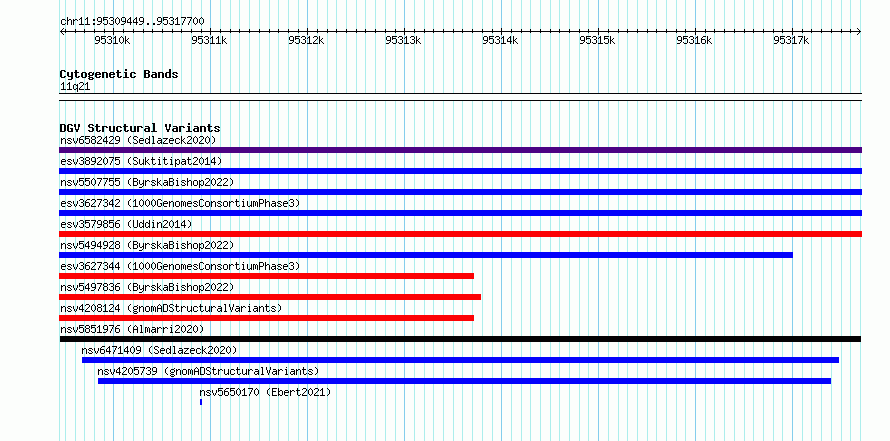Open nsv4205739 (gnomADStructuralVariants) label
The height and width of the screenshot is (441, 890).
tap(208, 371)
